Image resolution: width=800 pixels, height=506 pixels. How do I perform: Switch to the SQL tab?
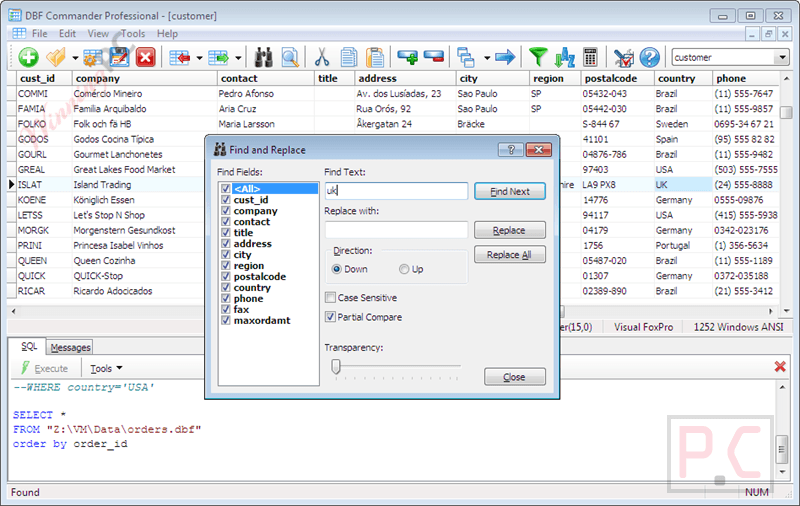29,346
